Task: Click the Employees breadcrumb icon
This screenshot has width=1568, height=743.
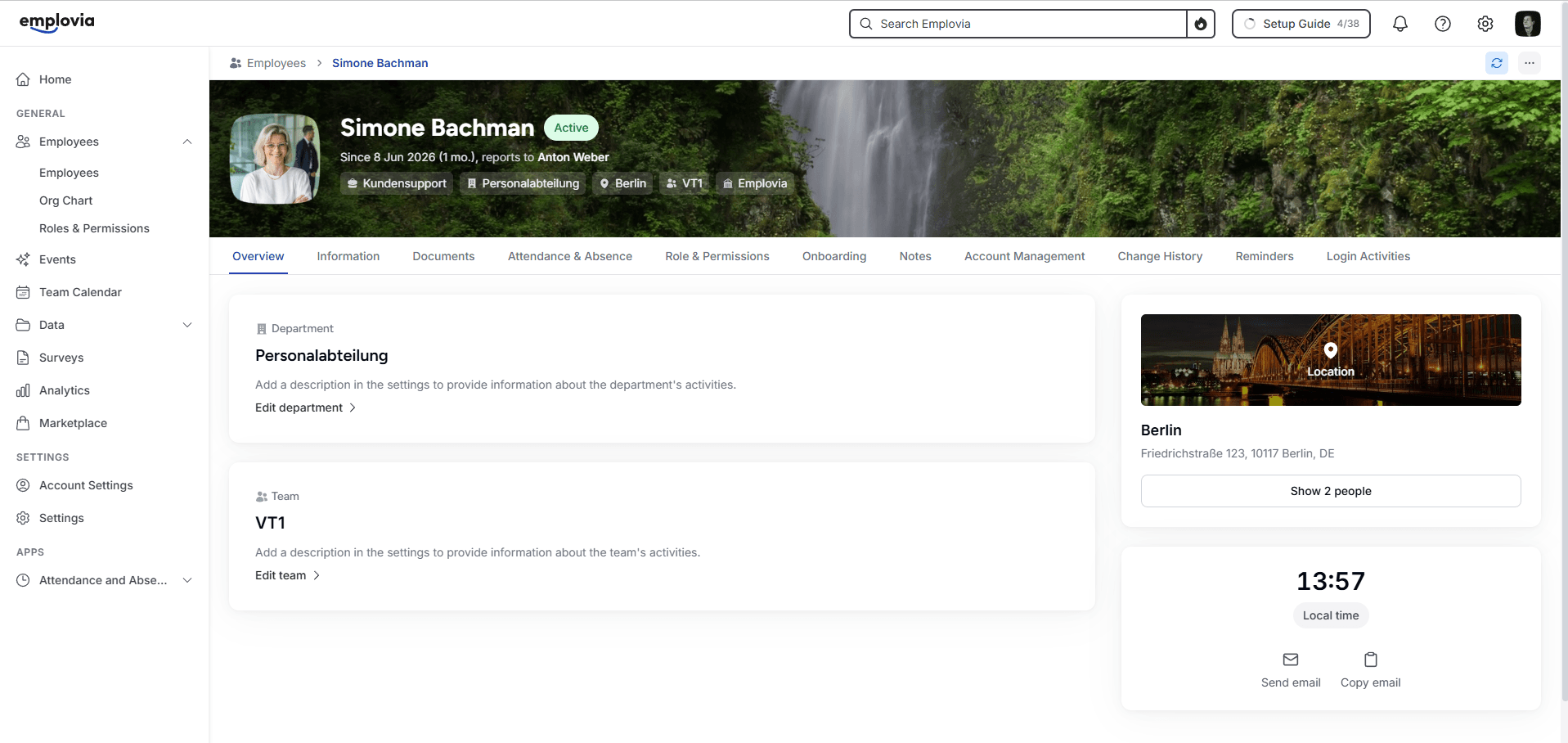Action: coord(236,63)
